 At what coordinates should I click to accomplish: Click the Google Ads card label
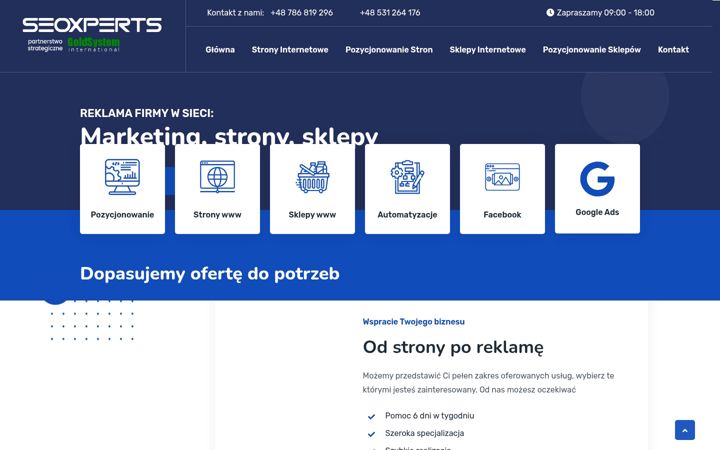coord(597,212)
